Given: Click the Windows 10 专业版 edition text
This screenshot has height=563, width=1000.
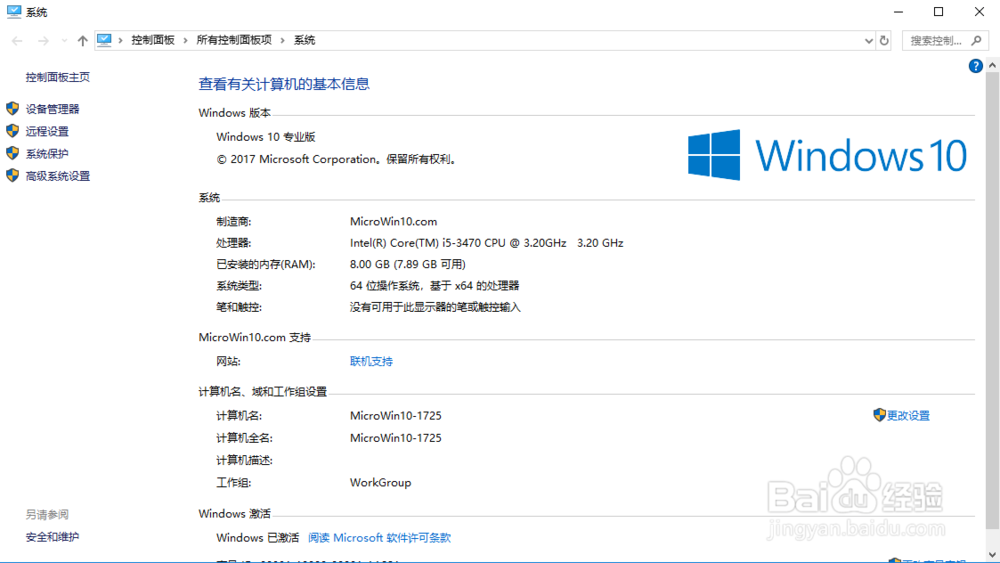Looking at the screenshot, I should click(x=266, y=137).
